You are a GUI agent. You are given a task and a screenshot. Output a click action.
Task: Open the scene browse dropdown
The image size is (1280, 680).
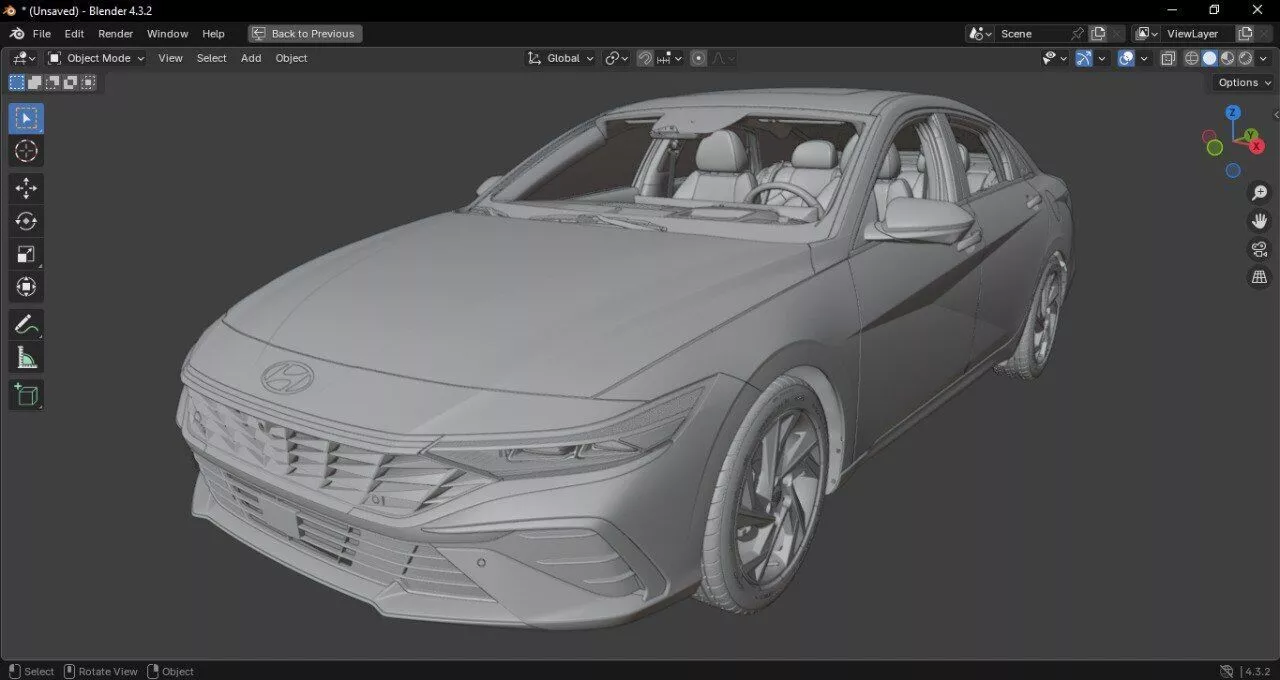980,33
